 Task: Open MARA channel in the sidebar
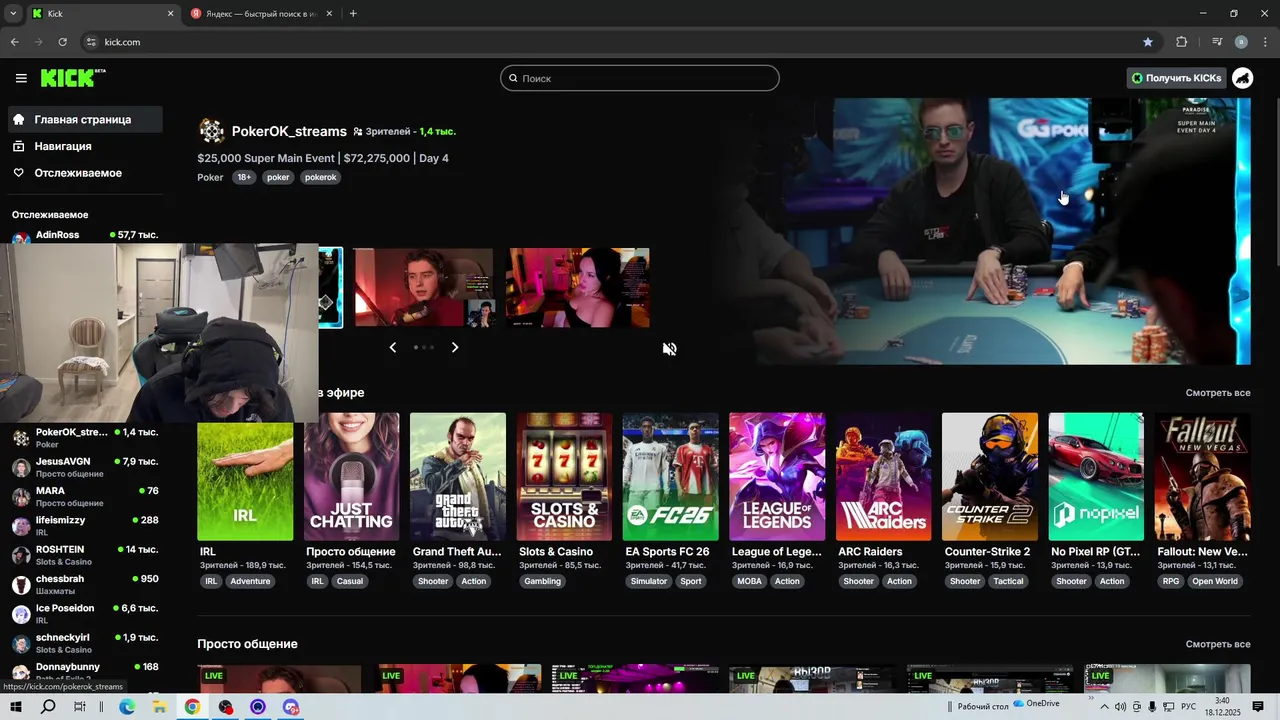[84, 496]
